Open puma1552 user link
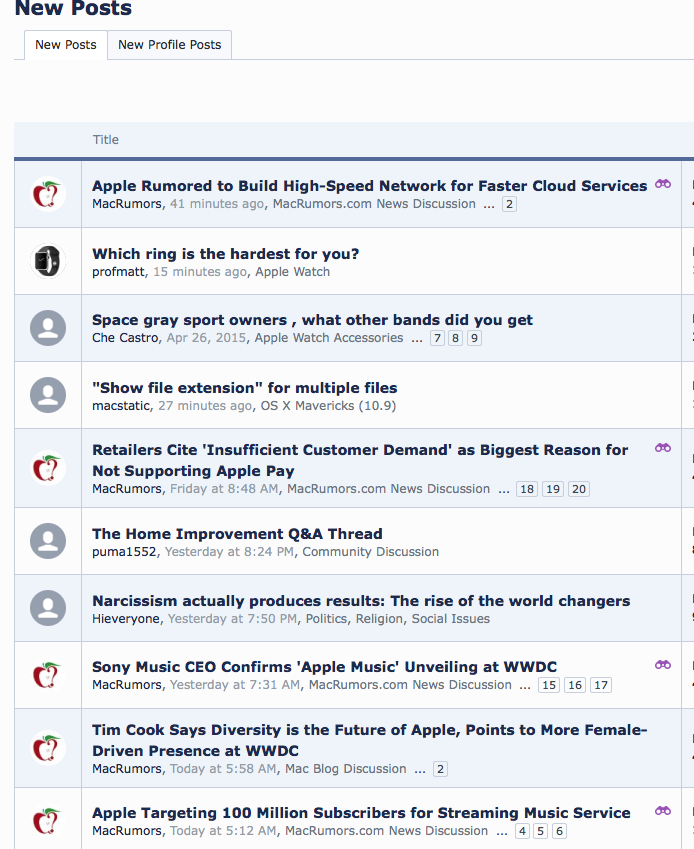 [124, 552]
